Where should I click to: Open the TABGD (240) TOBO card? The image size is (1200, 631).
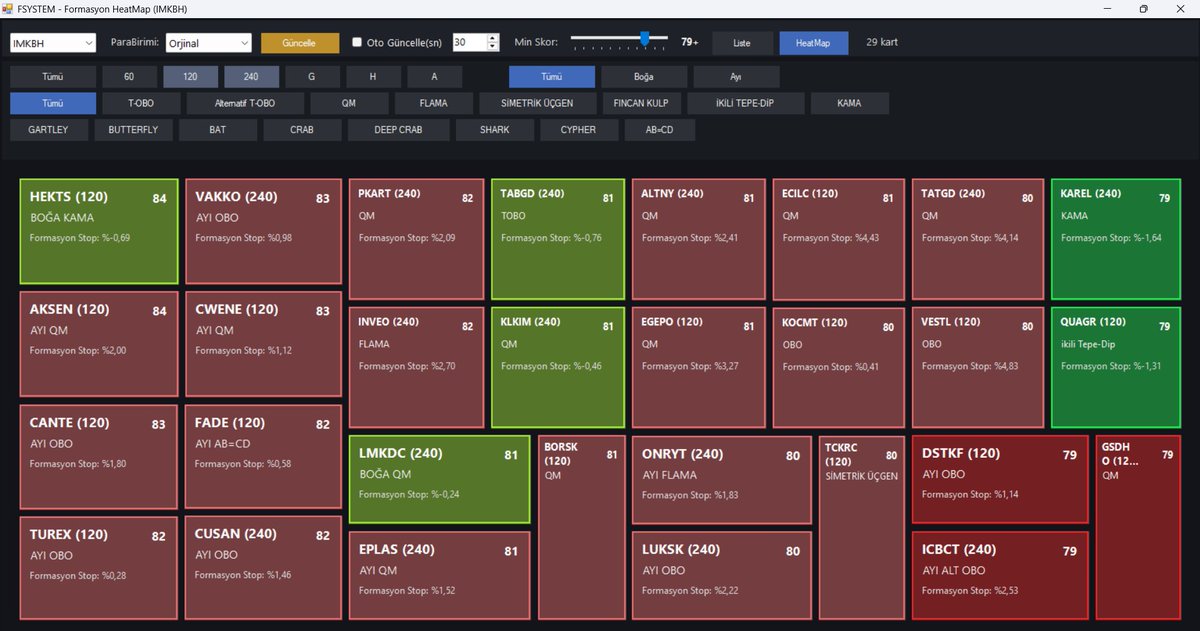point(558,240)
